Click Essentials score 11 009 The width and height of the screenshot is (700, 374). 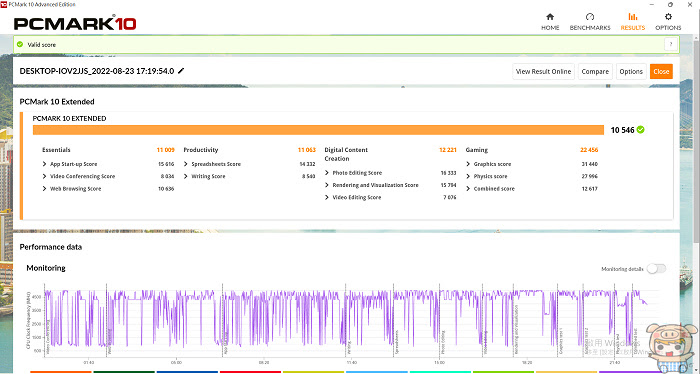tap(166, 150)
